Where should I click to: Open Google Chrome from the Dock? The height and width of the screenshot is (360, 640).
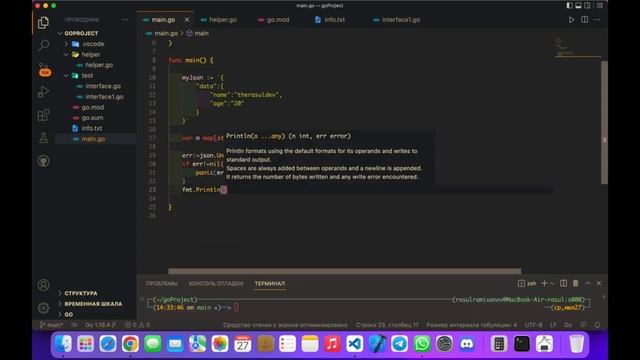tap(130, 344)
